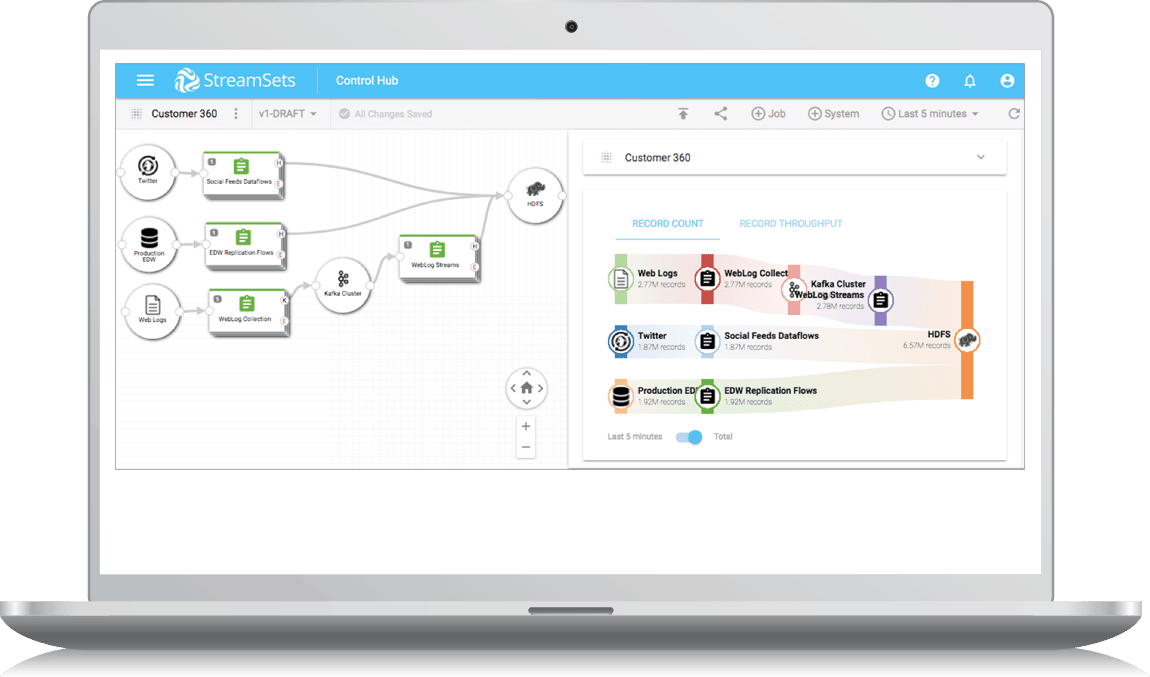The width and height of the screenshot is (1150, 677).
Task: Click the WebLog Collect icon in Sankey chart
Action: coord(707,279)
